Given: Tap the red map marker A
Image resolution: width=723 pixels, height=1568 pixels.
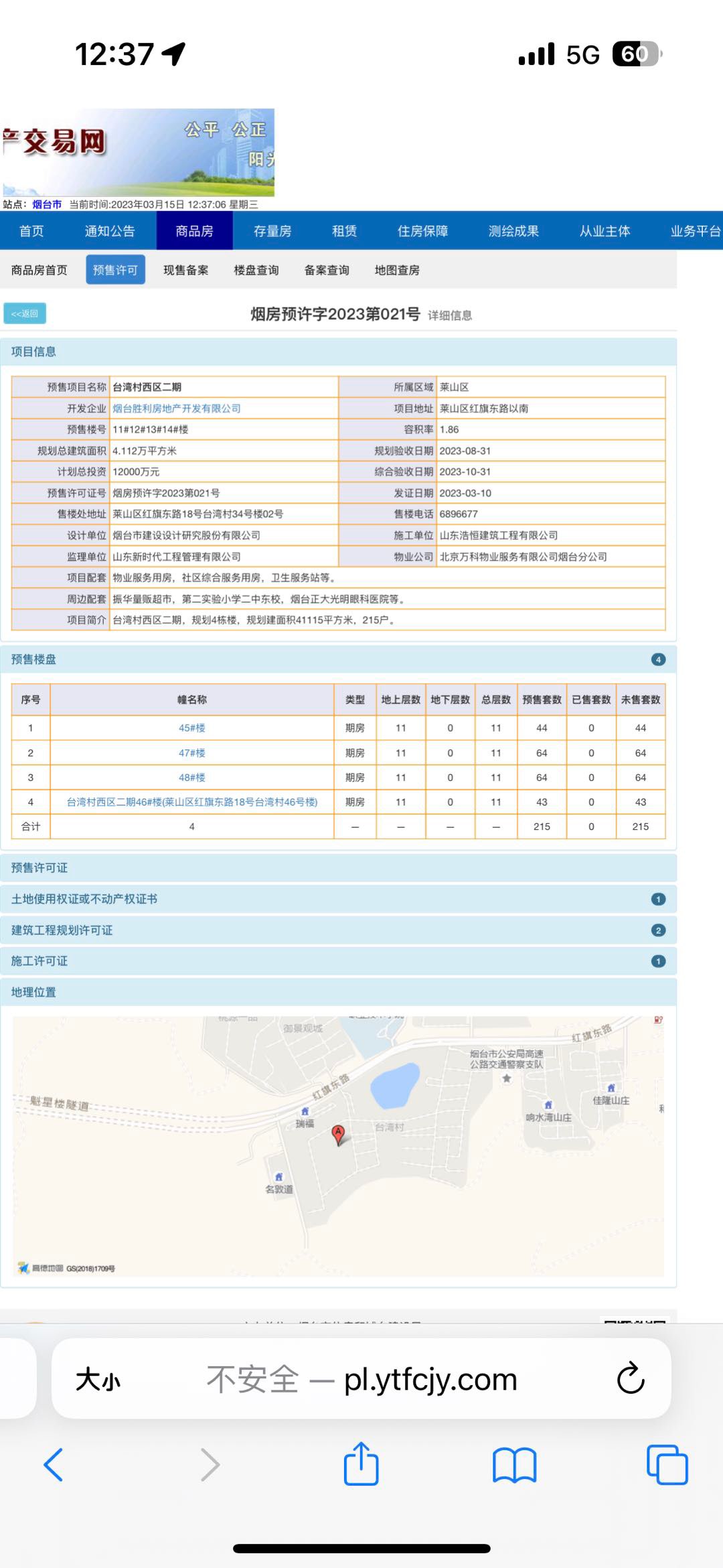Looking at the screenshot, I should (x=339, y=1135).
